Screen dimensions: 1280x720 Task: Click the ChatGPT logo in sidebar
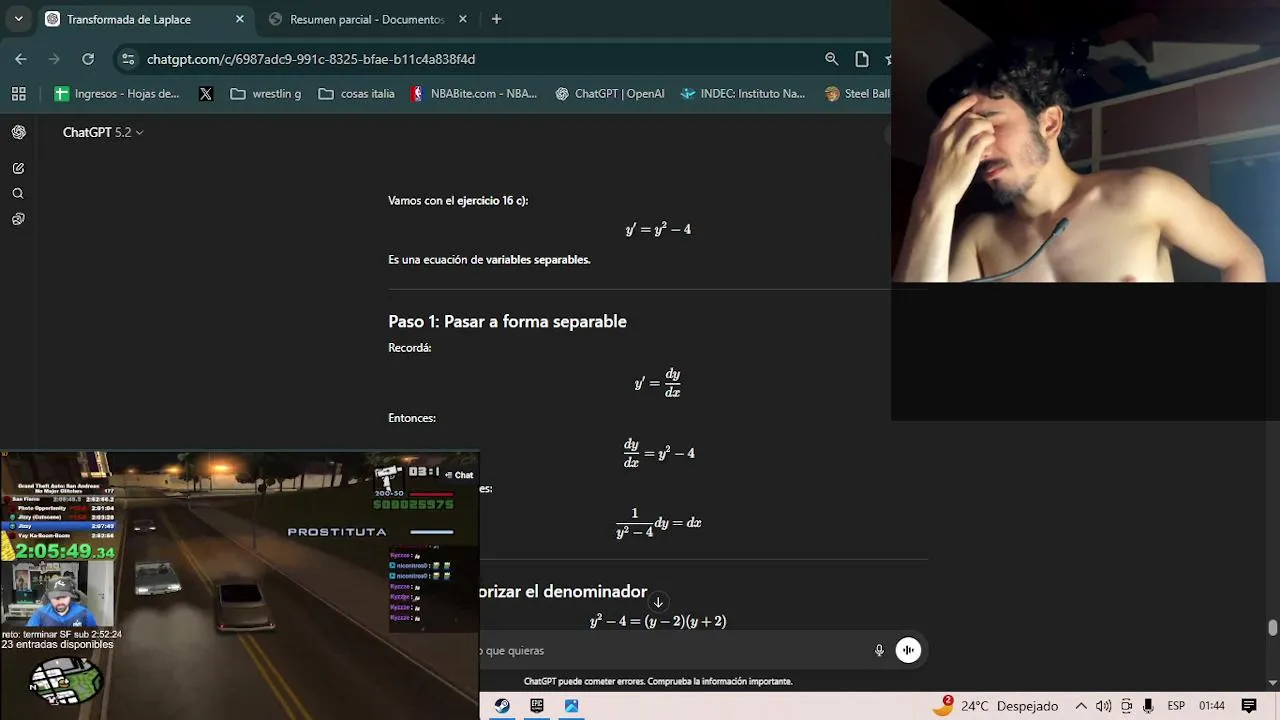(19, 132)
